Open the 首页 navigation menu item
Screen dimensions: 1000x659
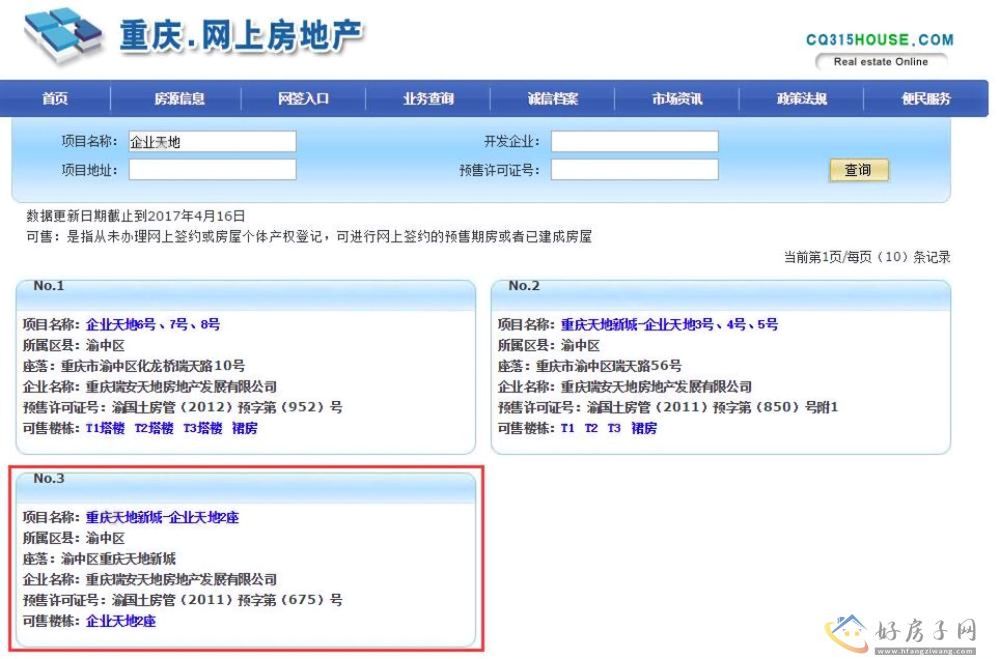[x=55, y=99]
